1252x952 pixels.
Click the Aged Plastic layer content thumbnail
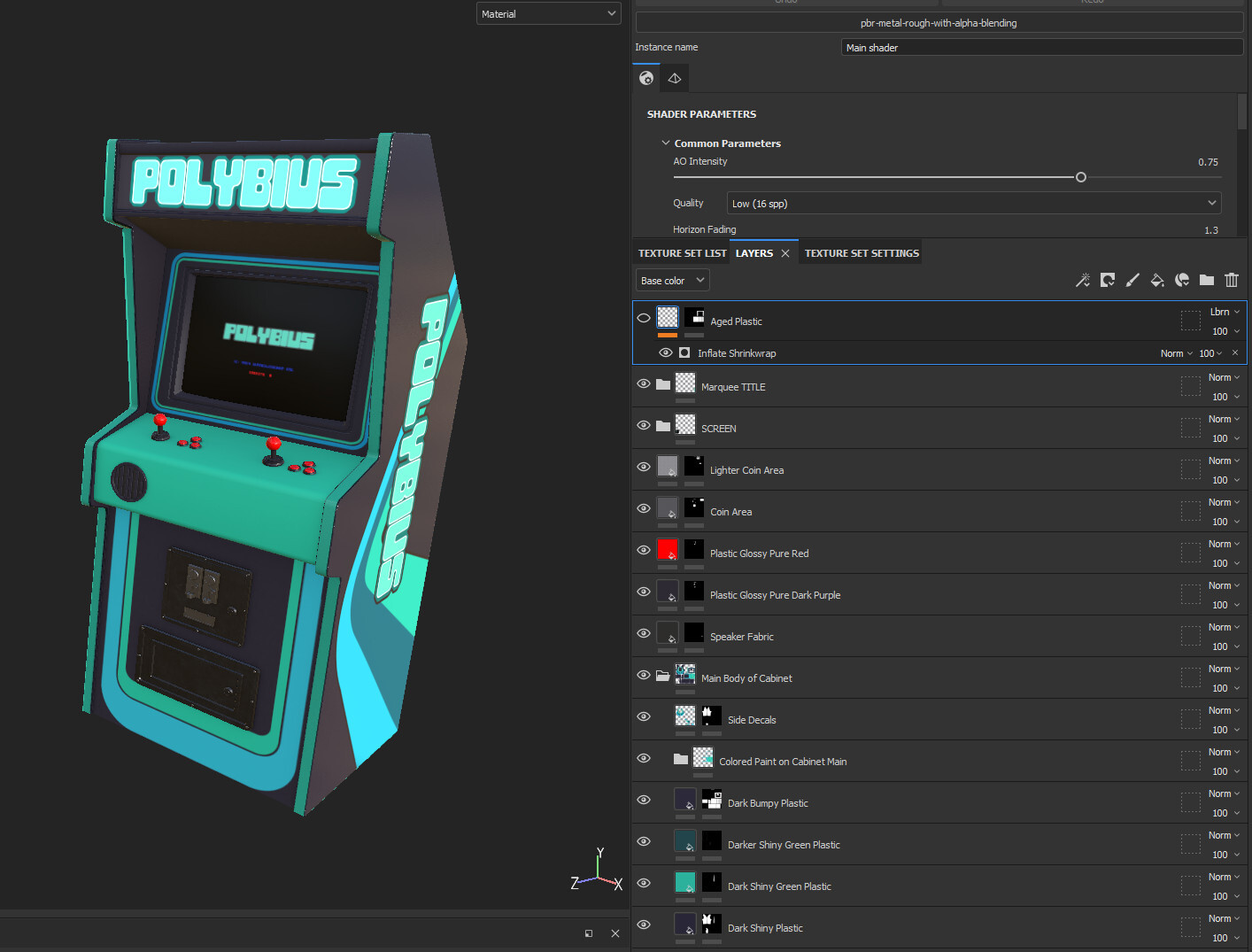point(668,317)
